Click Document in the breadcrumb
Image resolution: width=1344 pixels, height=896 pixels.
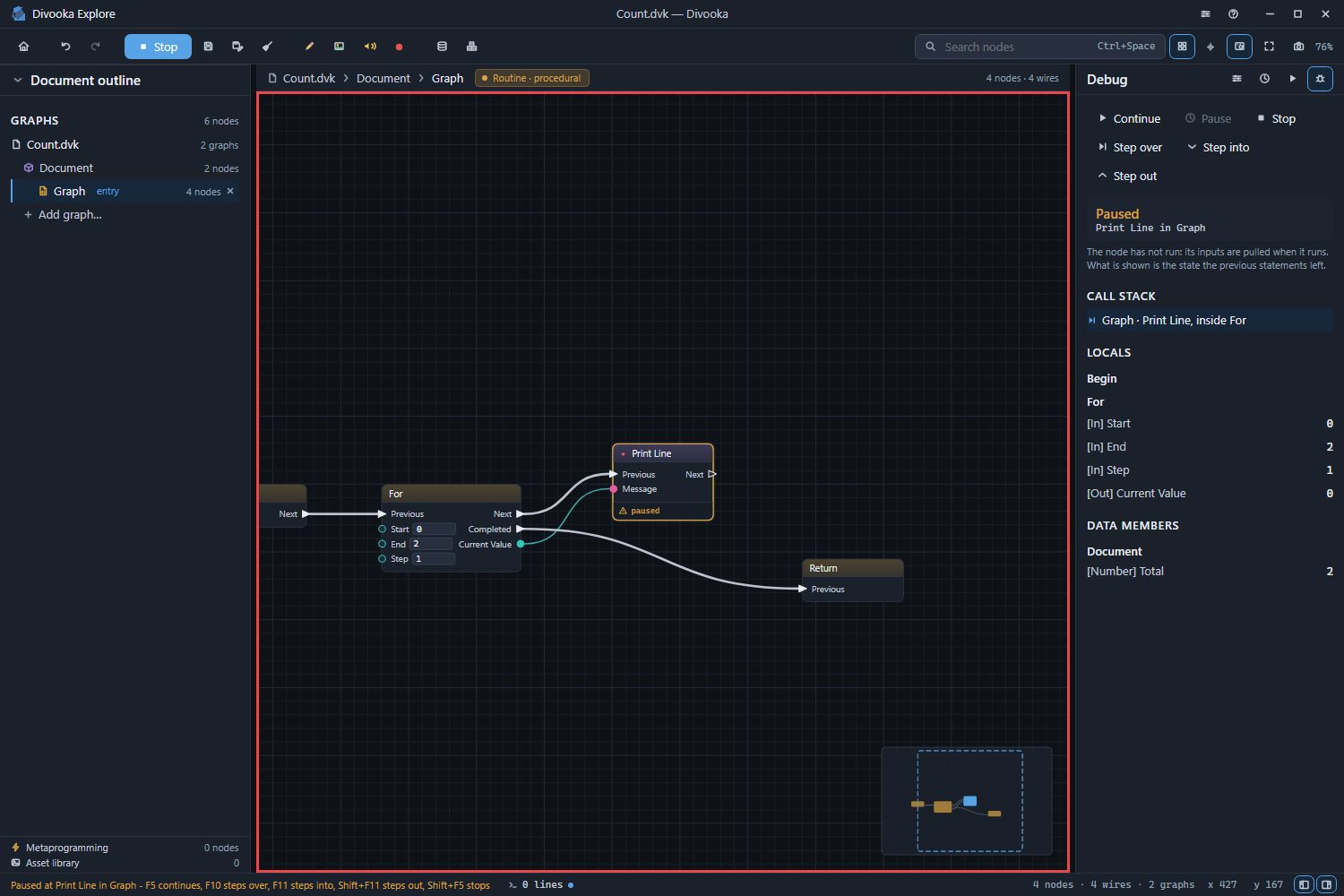point(383,78)
